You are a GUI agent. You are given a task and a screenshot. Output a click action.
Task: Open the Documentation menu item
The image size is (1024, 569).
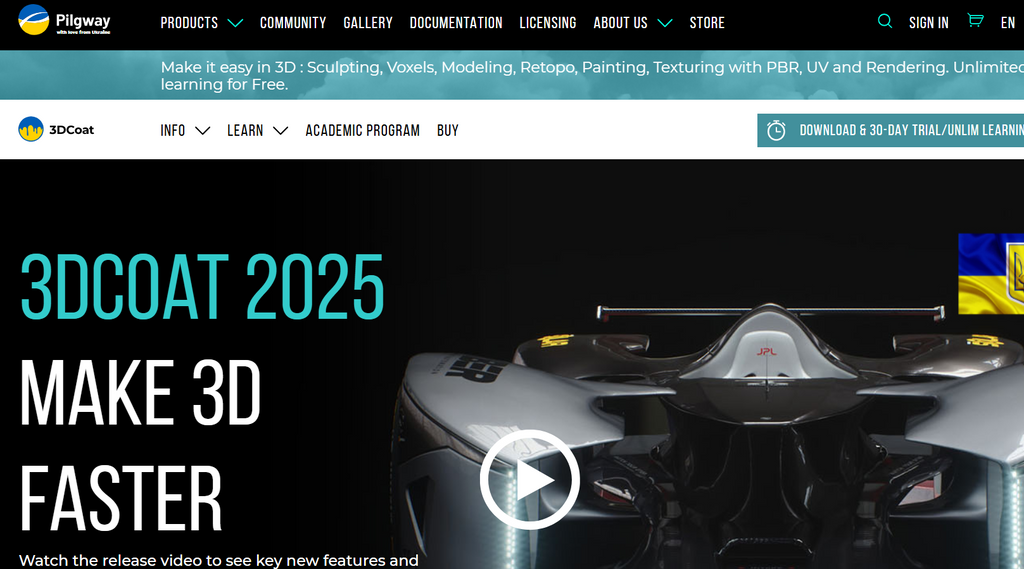(x=456, y=22)
